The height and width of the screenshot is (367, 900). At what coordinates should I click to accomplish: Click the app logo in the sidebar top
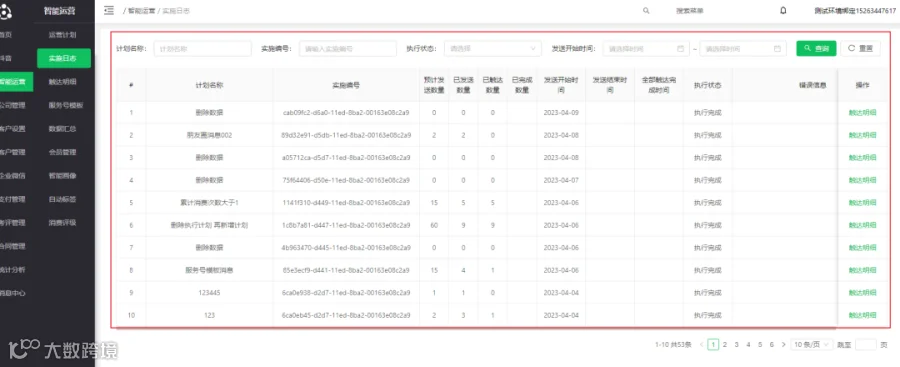[5, 10]
